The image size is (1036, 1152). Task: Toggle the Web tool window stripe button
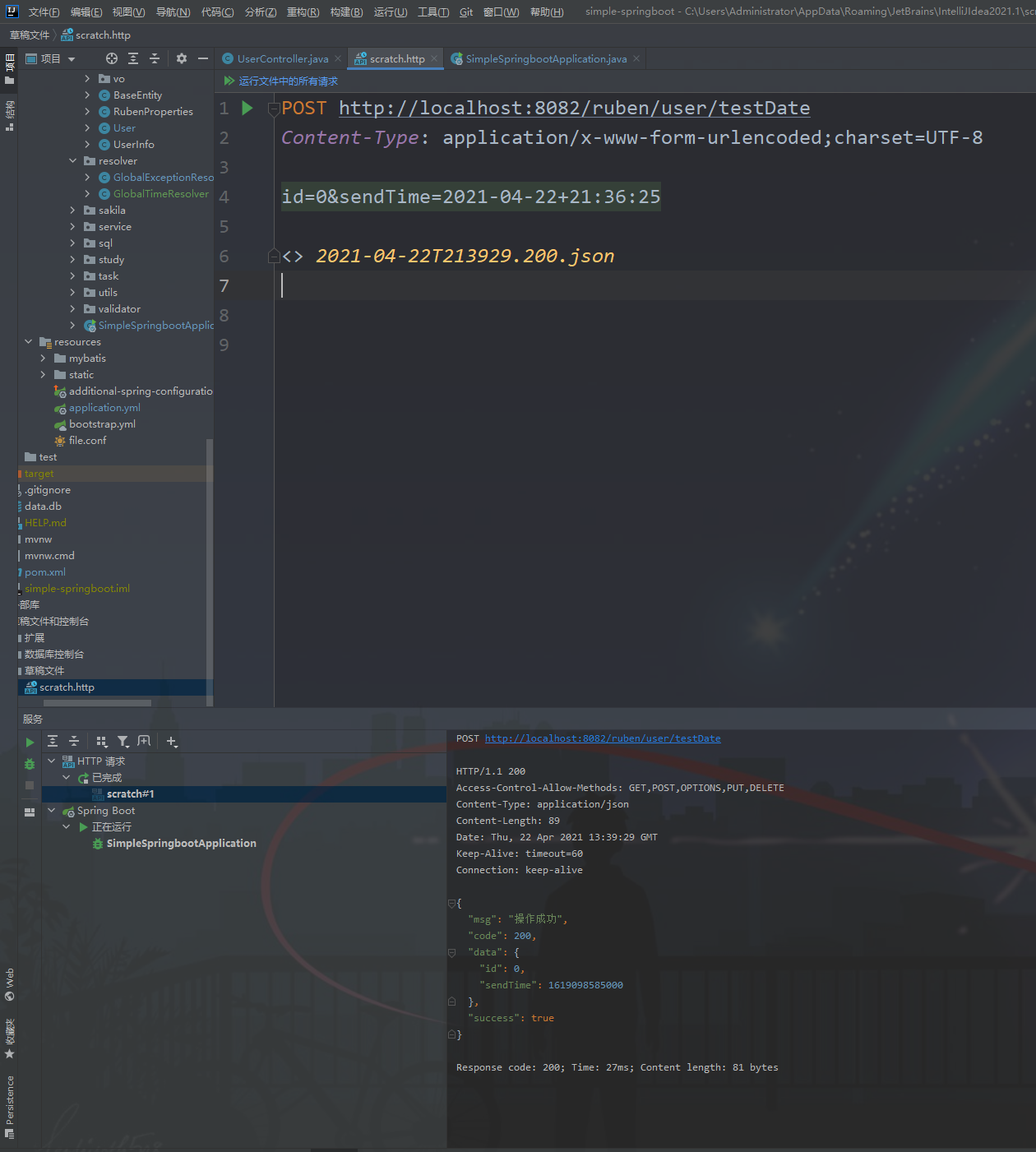coord(10,984)
